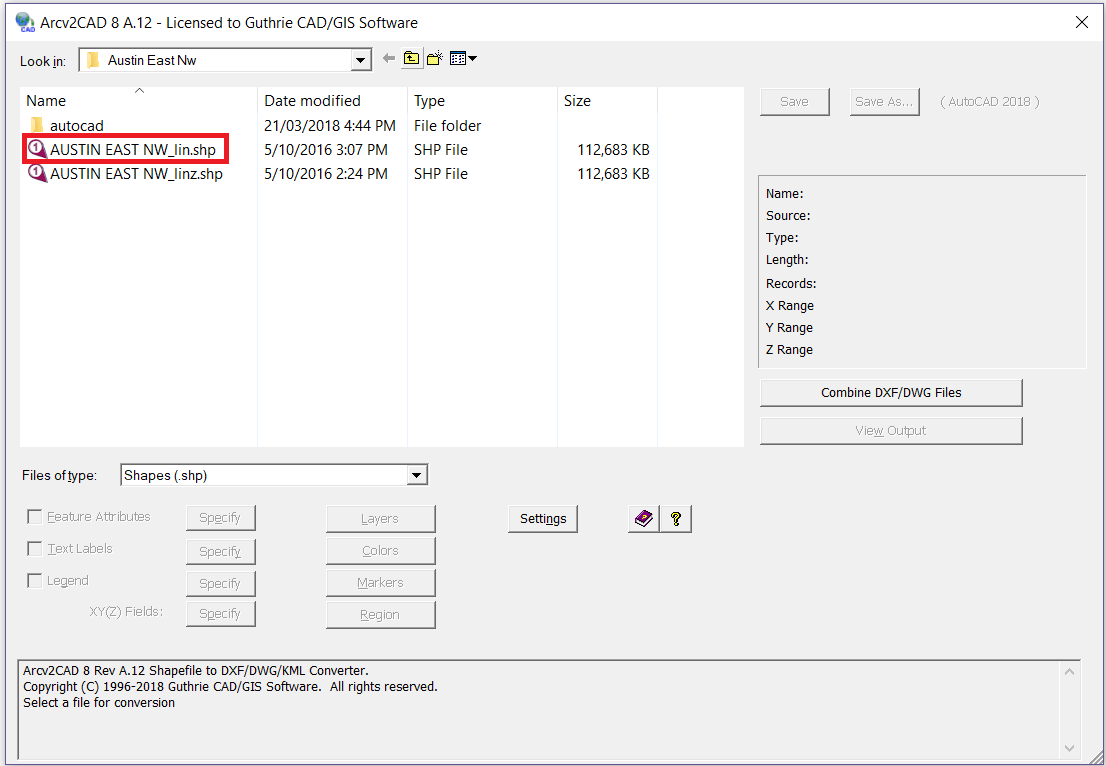Toggle the Text Labels checkbox
1106x766 pixels.
coord(34,549)
